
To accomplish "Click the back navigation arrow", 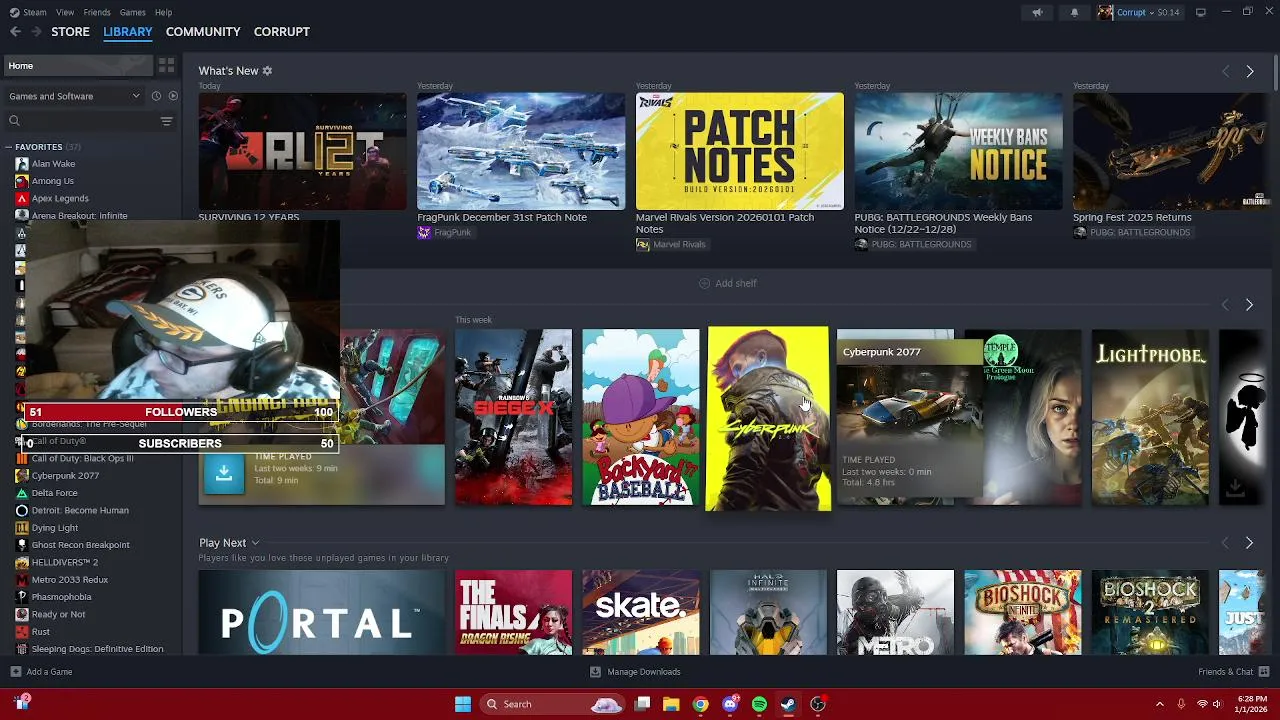I will 15,32.
